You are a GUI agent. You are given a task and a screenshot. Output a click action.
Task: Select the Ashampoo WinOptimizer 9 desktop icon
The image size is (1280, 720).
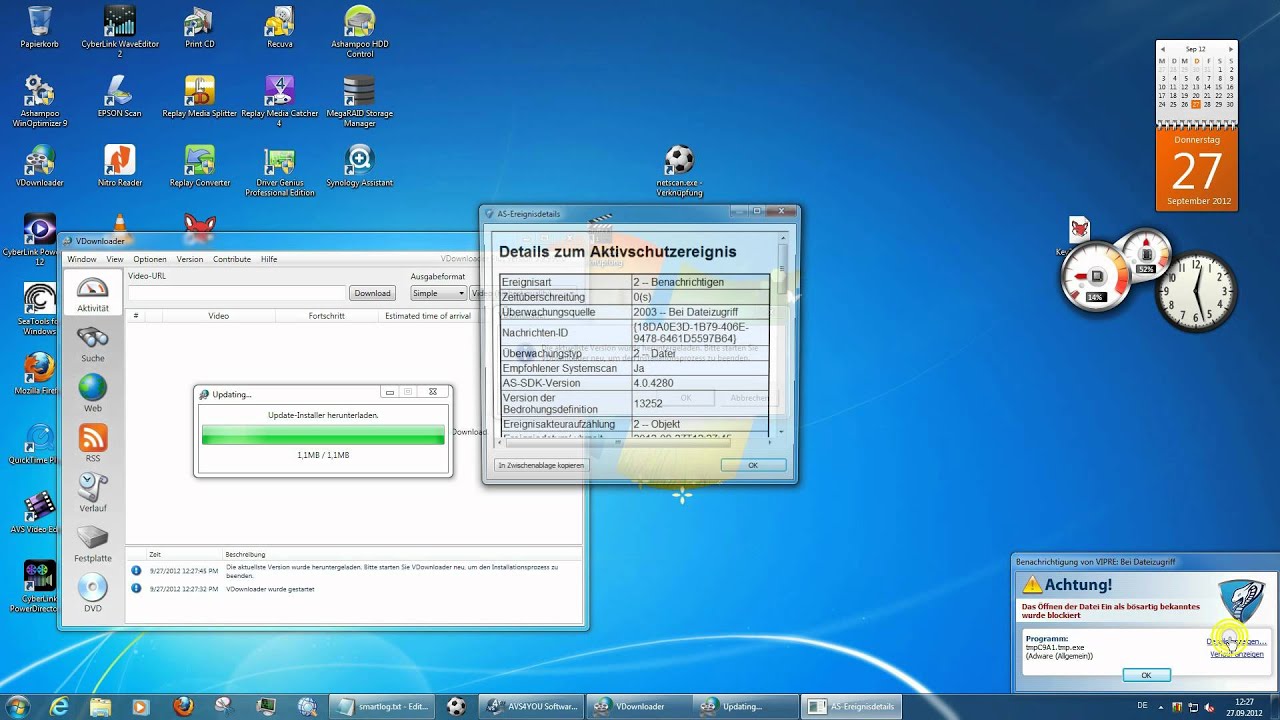click(40, 101)
